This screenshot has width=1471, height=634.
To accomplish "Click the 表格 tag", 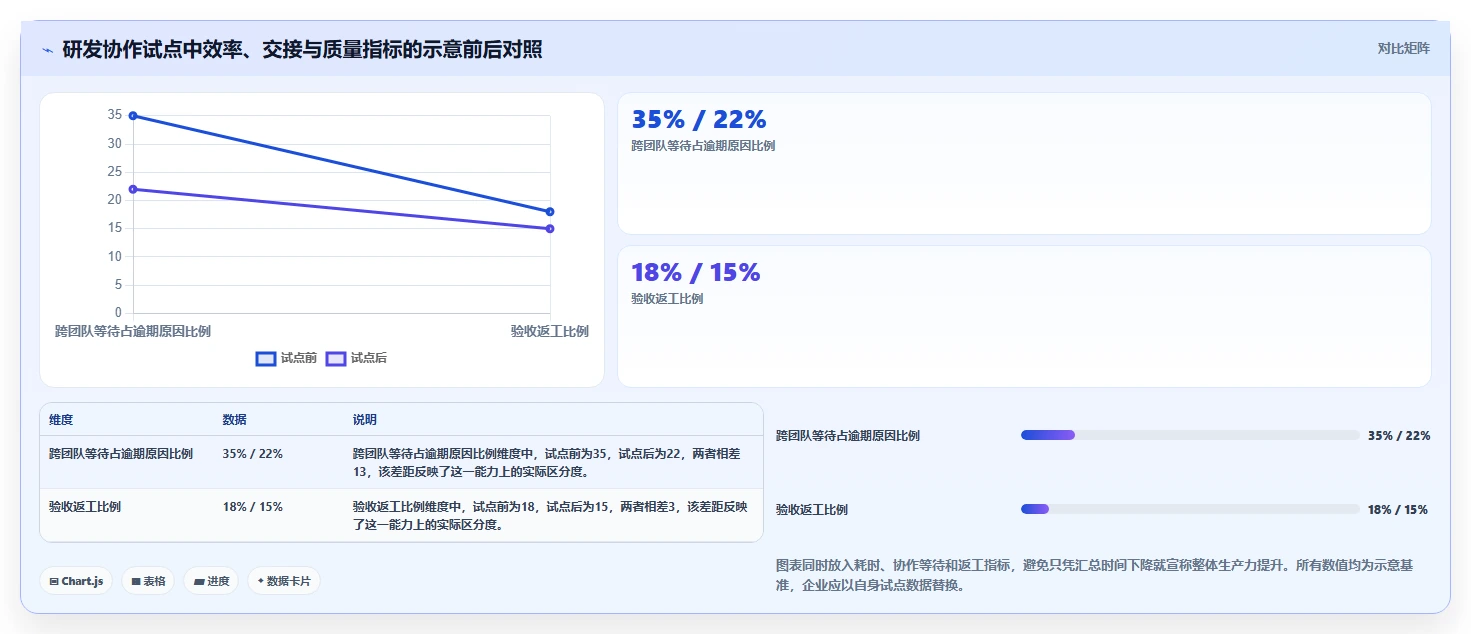I will pyautogui.click(x=148, y=581).
